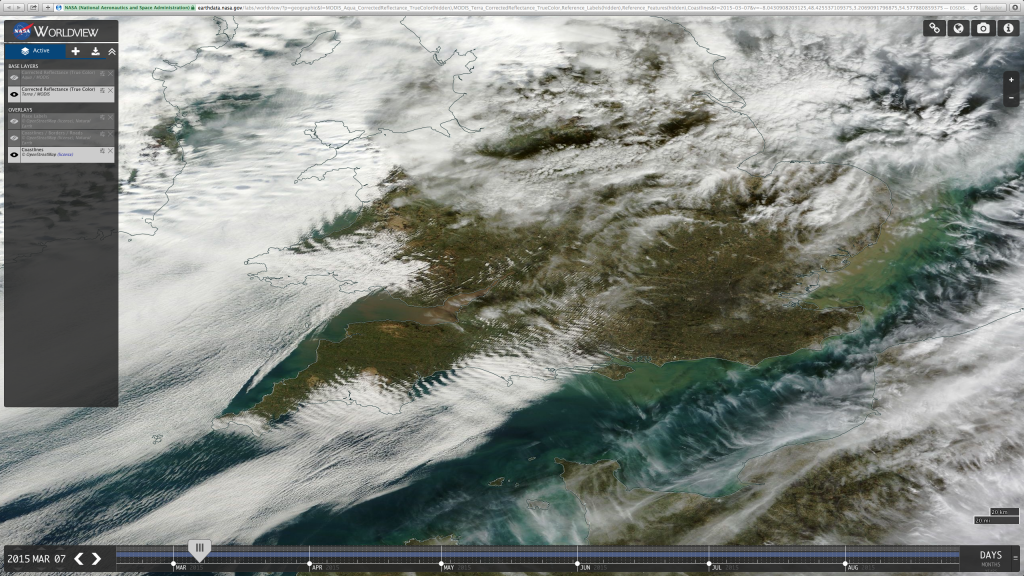Show the Place Labels overlay

click(14, 121)
